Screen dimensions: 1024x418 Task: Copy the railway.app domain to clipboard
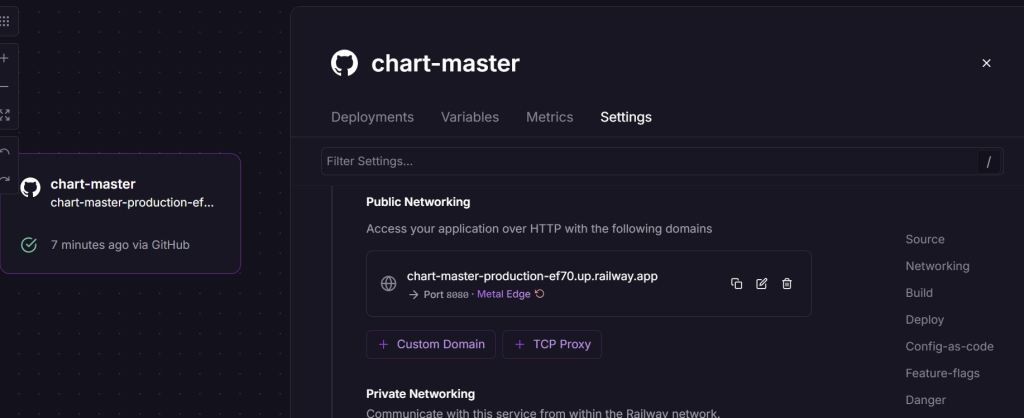point(737,284)
